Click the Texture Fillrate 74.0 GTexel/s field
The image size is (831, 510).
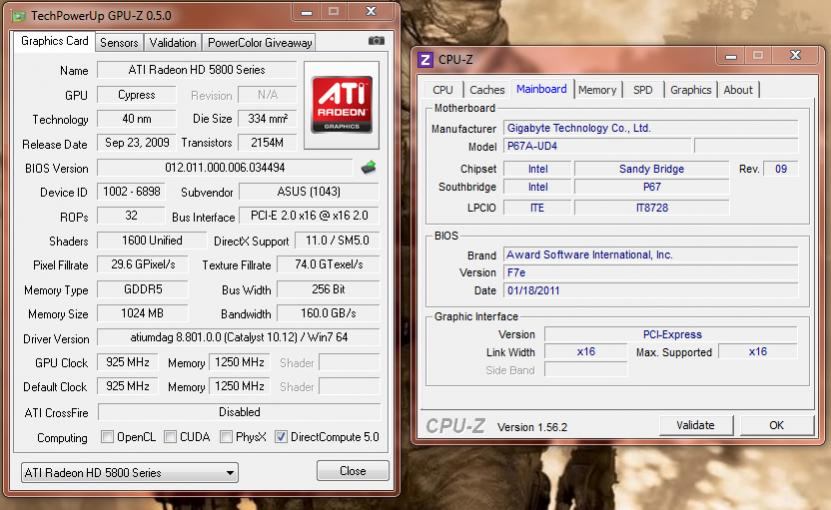pyautogui.click(x=329, y=265)
